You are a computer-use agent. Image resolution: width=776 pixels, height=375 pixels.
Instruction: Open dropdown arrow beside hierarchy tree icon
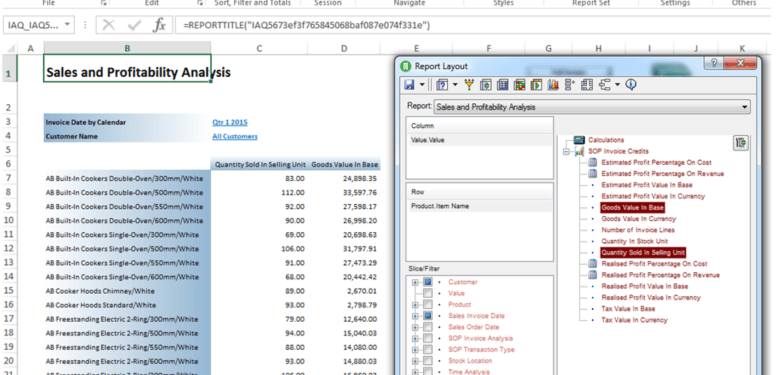617,85
